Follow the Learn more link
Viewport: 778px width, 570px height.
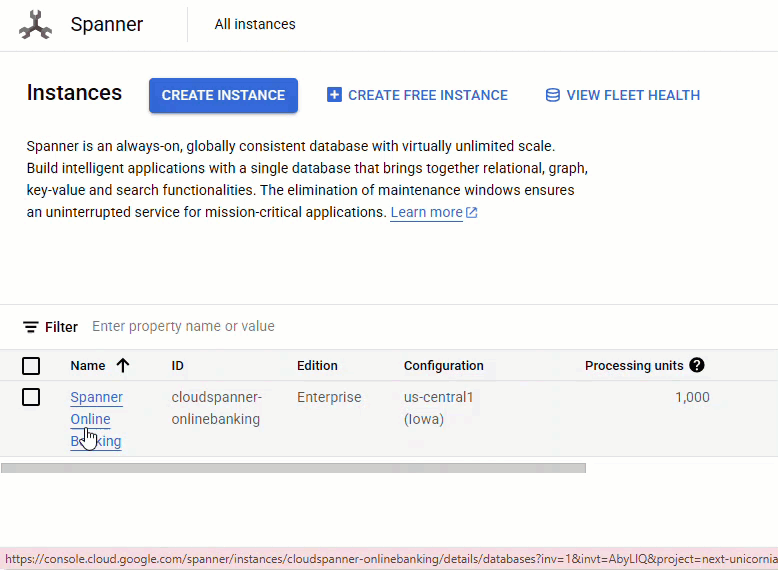coord(426,213)
